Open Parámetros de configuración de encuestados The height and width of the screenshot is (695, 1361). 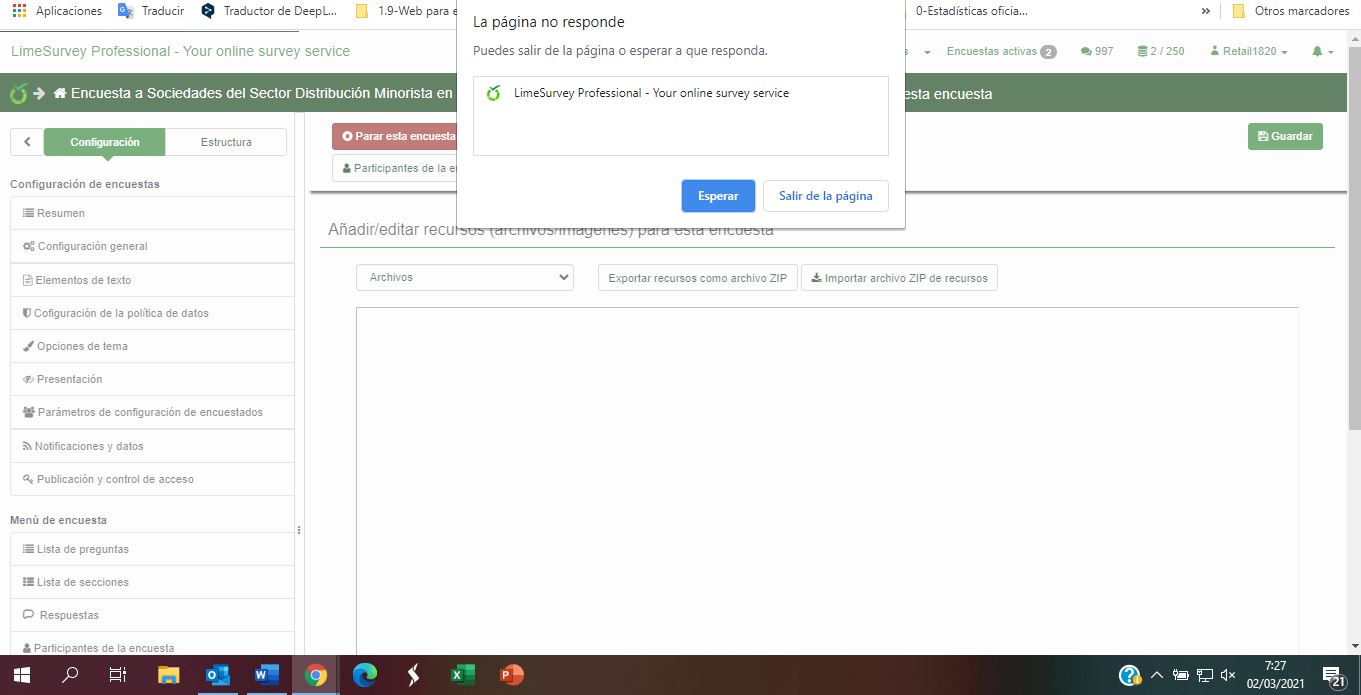coord(152,412)
